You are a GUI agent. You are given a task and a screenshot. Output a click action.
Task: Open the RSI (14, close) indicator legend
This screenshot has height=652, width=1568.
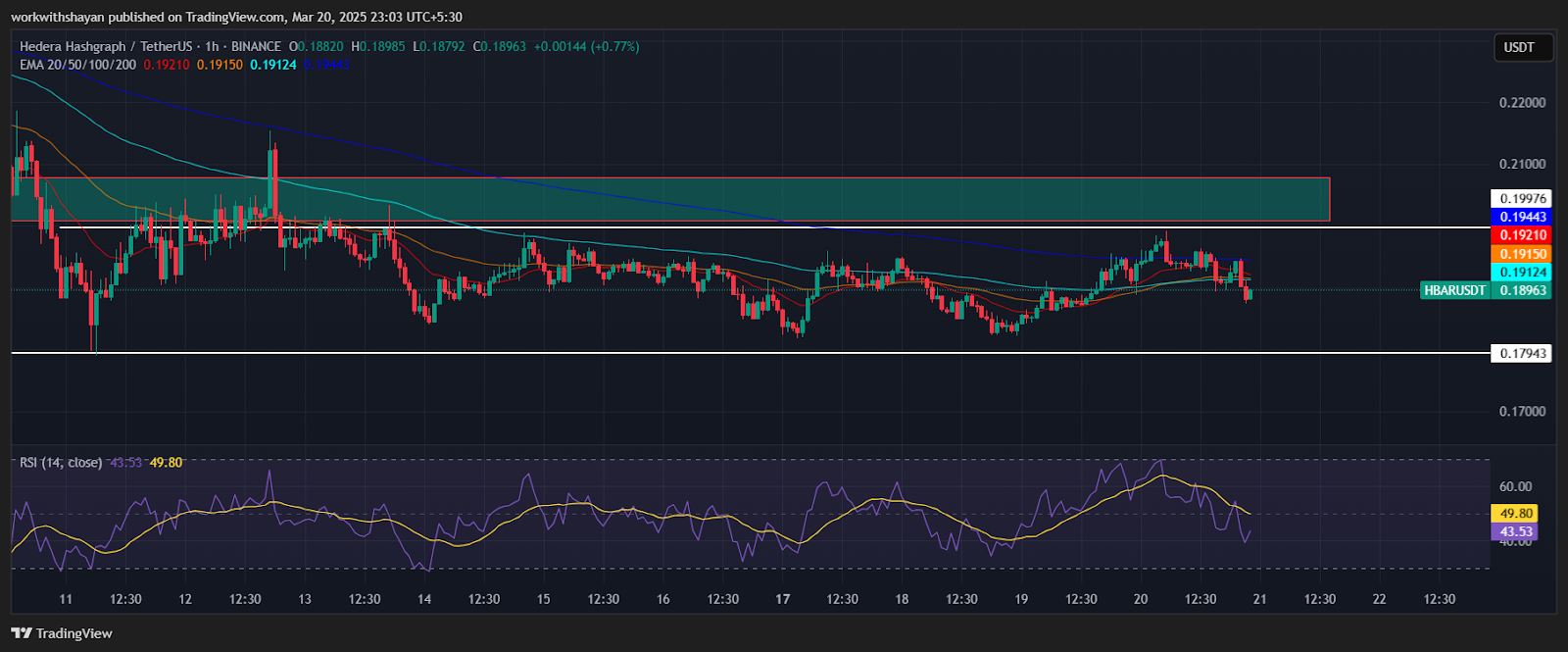pyautogui.click(x=61, y=462)
